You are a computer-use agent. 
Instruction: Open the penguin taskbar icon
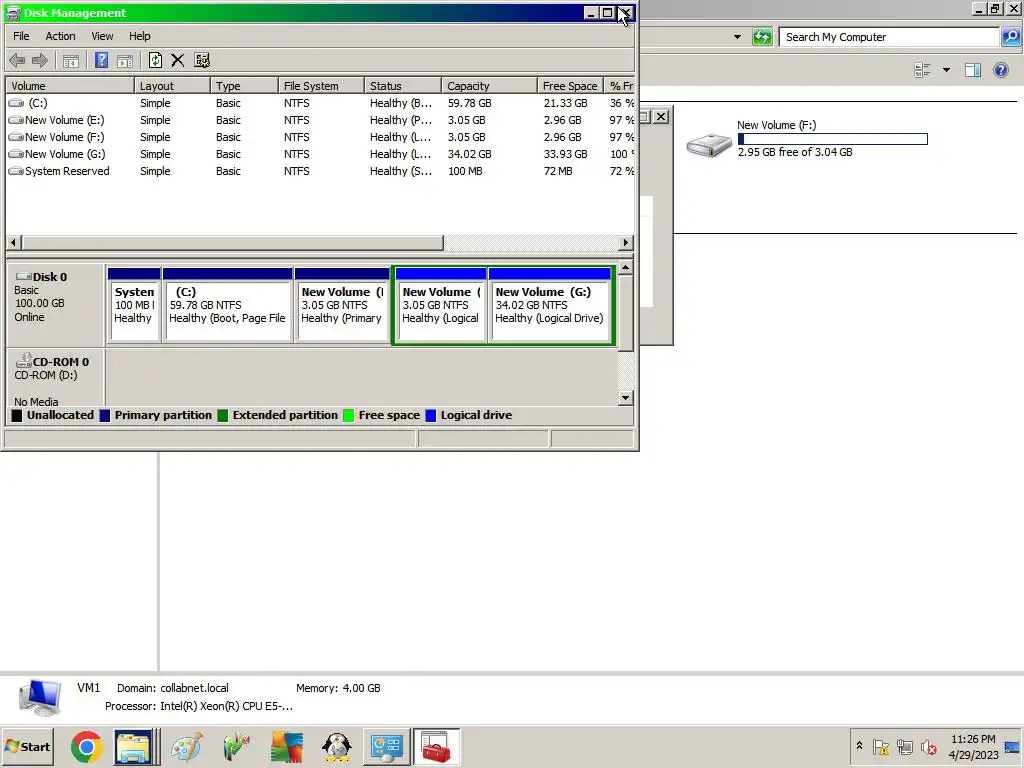click(x=337, y=747)
